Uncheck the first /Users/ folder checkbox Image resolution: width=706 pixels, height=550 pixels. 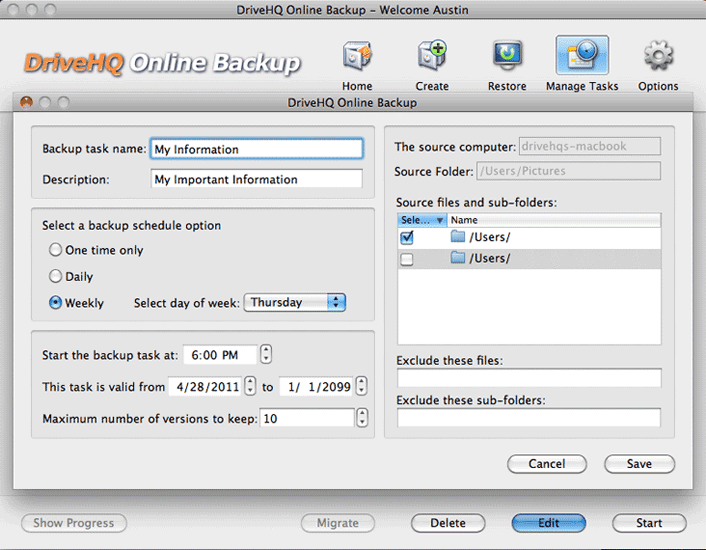pyautogui.click(x=406, y=238)
